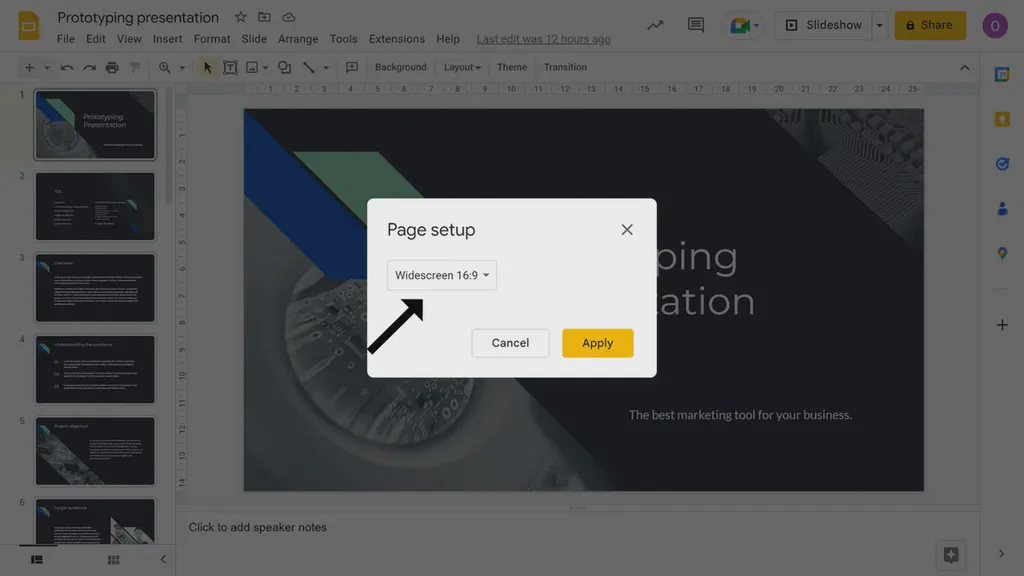Insert a comment using the toolbar icon
1024x576 pixels.
tap(351, 67)
